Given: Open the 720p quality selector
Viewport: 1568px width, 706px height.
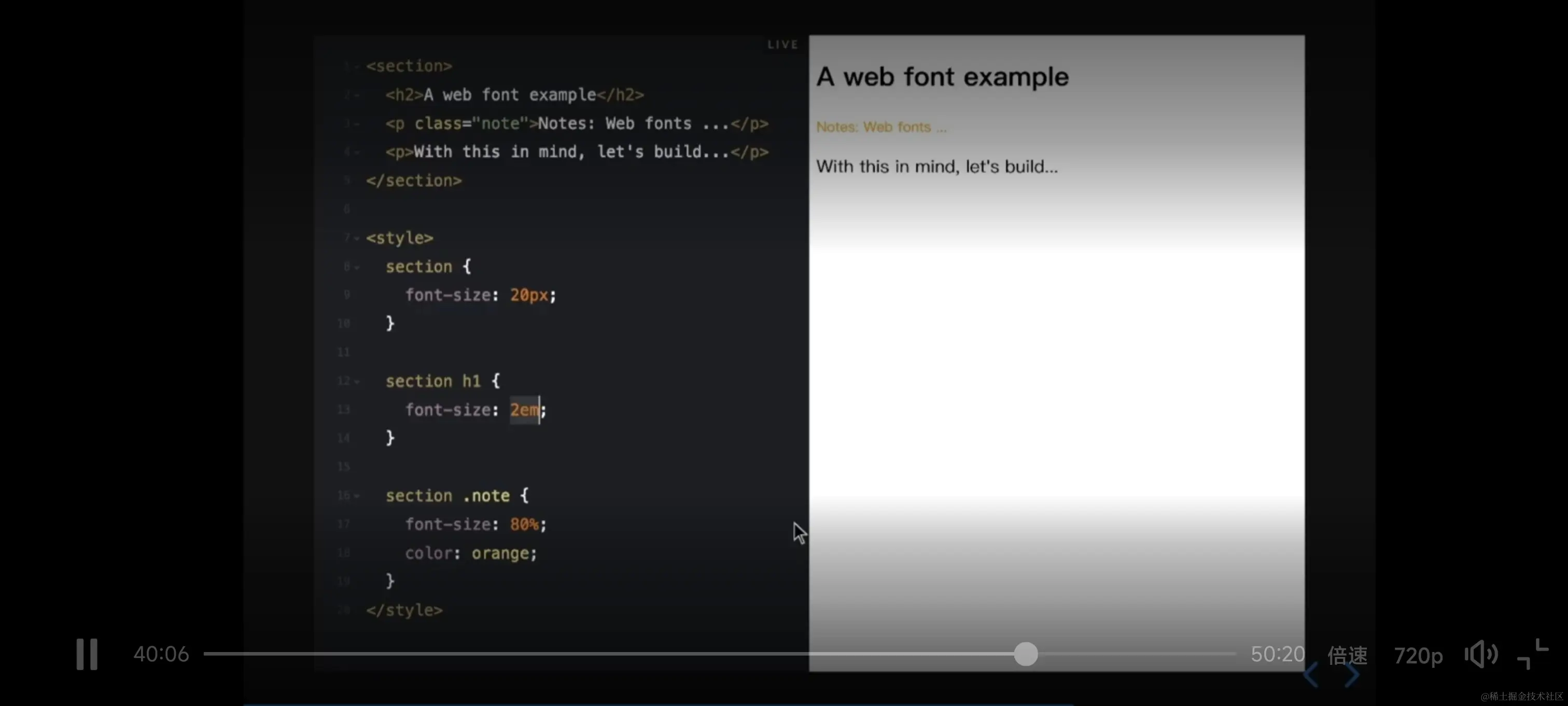Looking at the screenshot, I should click(x=1419, y=656).
